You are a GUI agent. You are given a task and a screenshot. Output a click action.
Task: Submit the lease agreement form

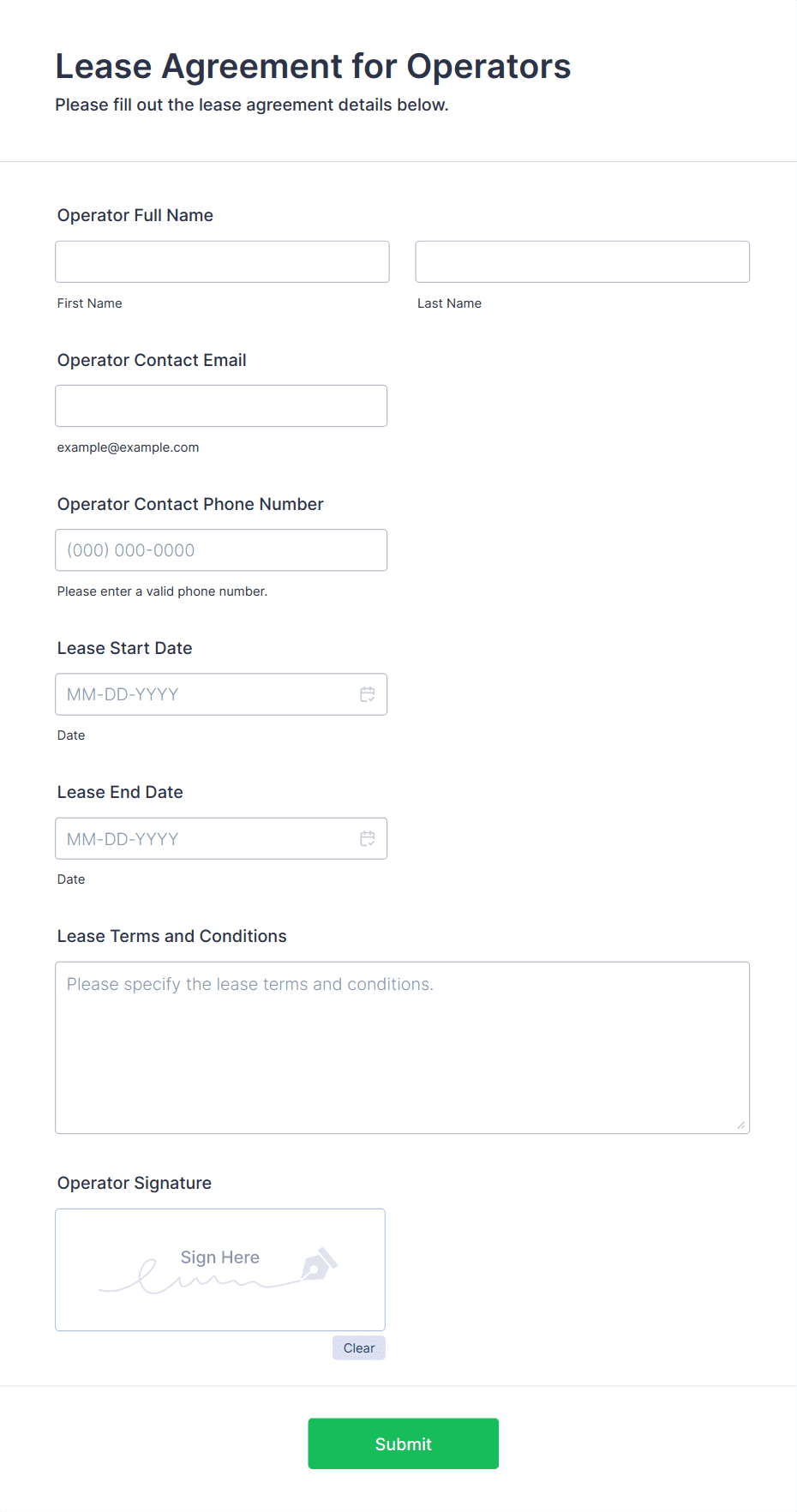(403, 1443)
